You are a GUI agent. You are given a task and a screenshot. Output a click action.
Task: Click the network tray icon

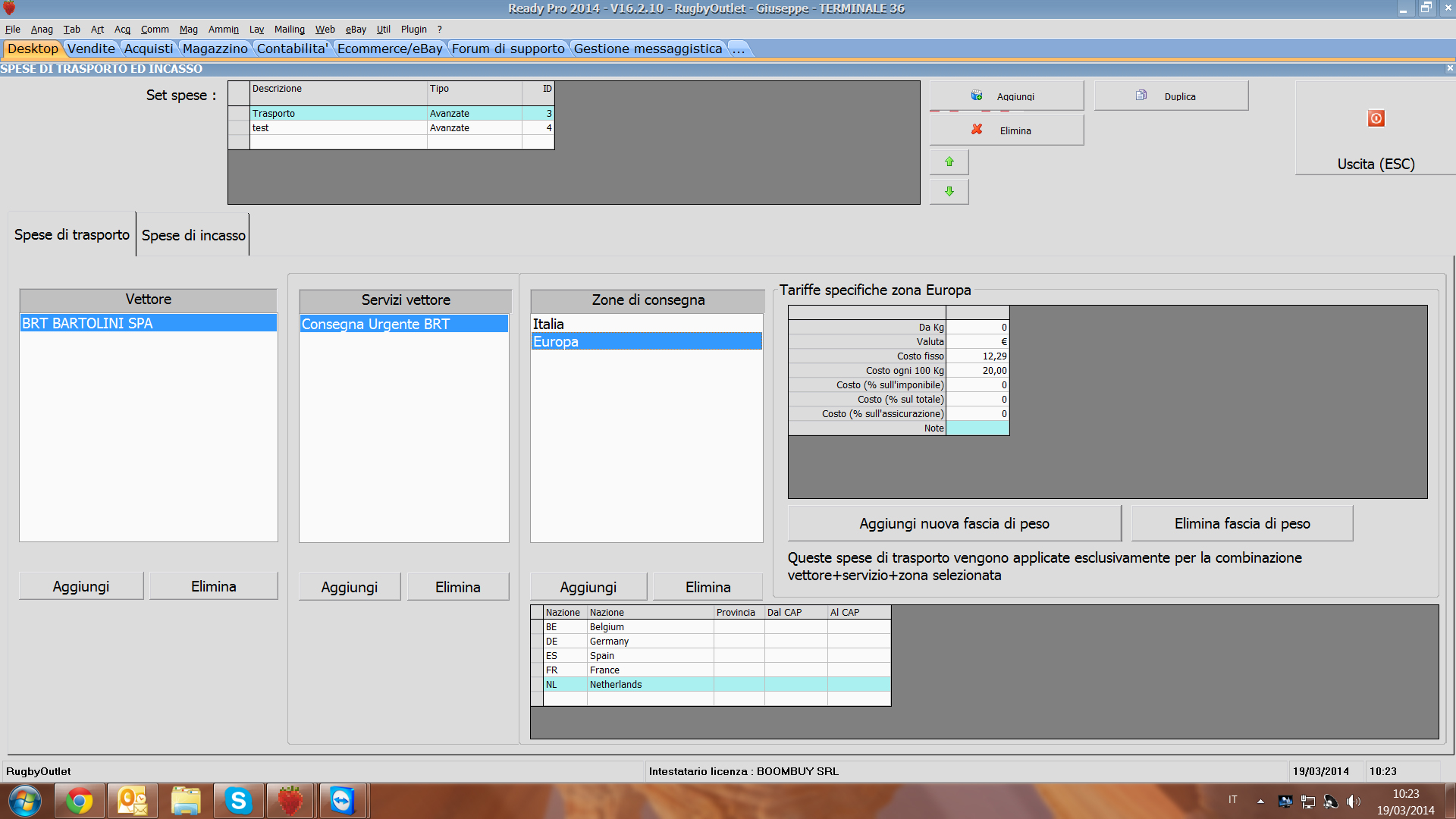pyautogui.click(x=1308, y=801)
